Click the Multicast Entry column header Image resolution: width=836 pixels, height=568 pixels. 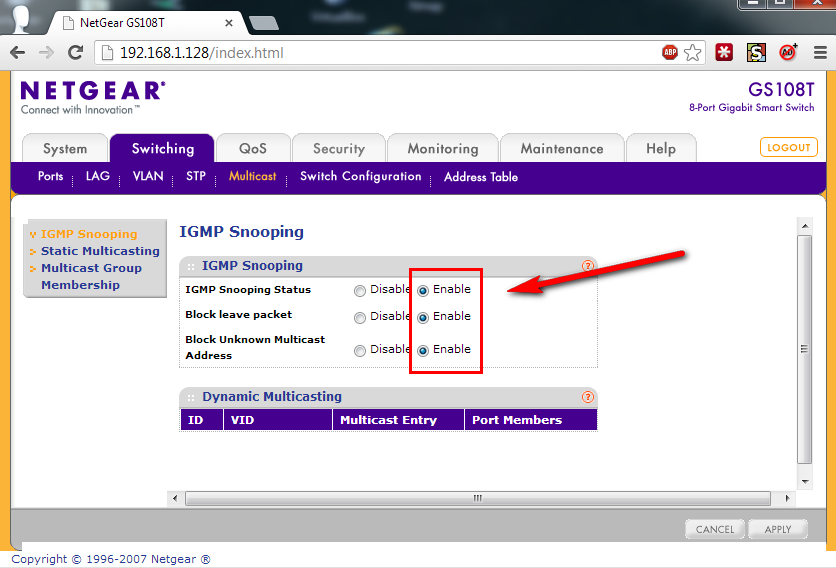tap(398, 420)
